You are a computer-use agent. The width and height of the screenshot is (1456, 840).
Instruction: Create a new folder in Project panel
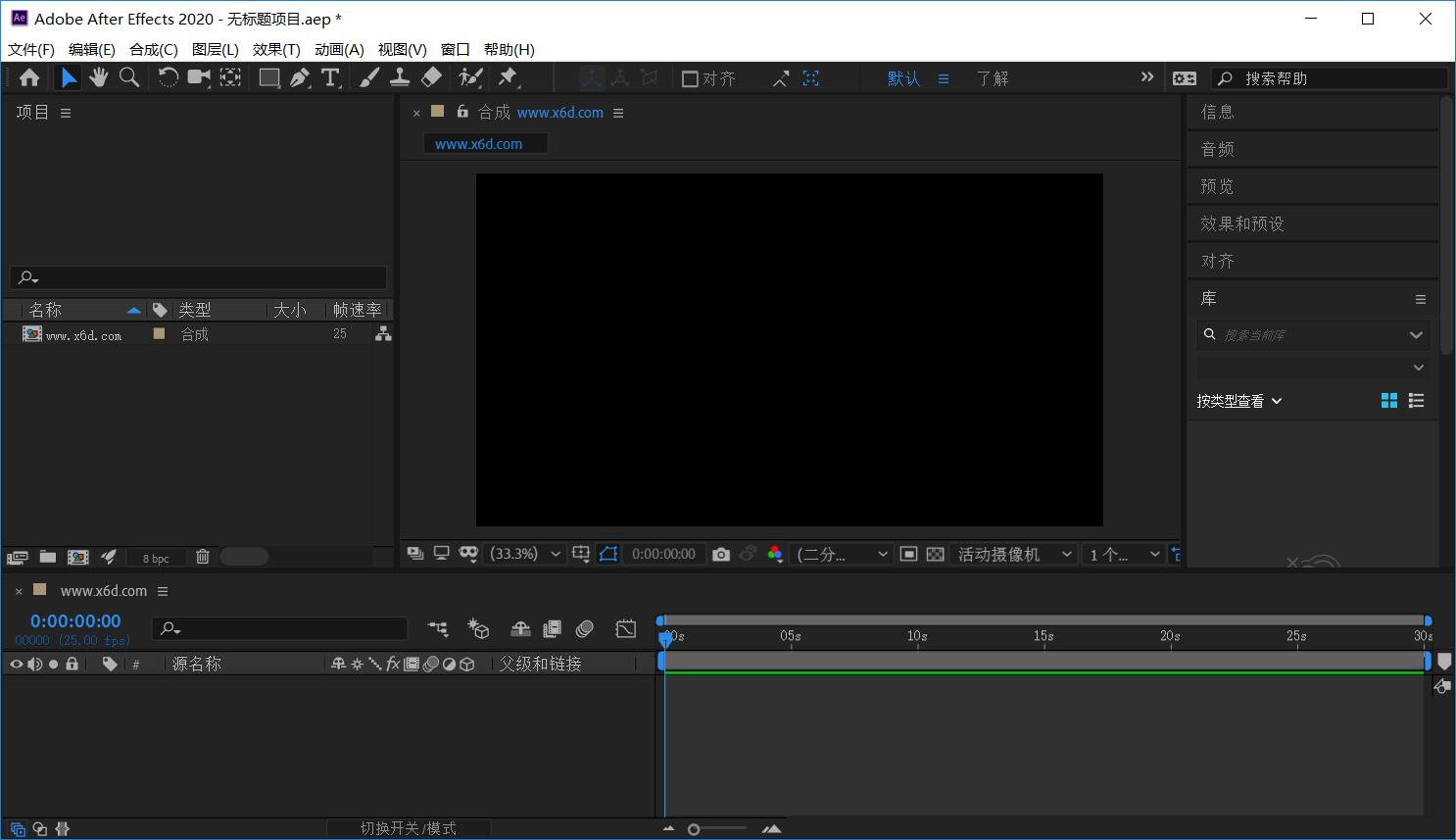(47, 557)
